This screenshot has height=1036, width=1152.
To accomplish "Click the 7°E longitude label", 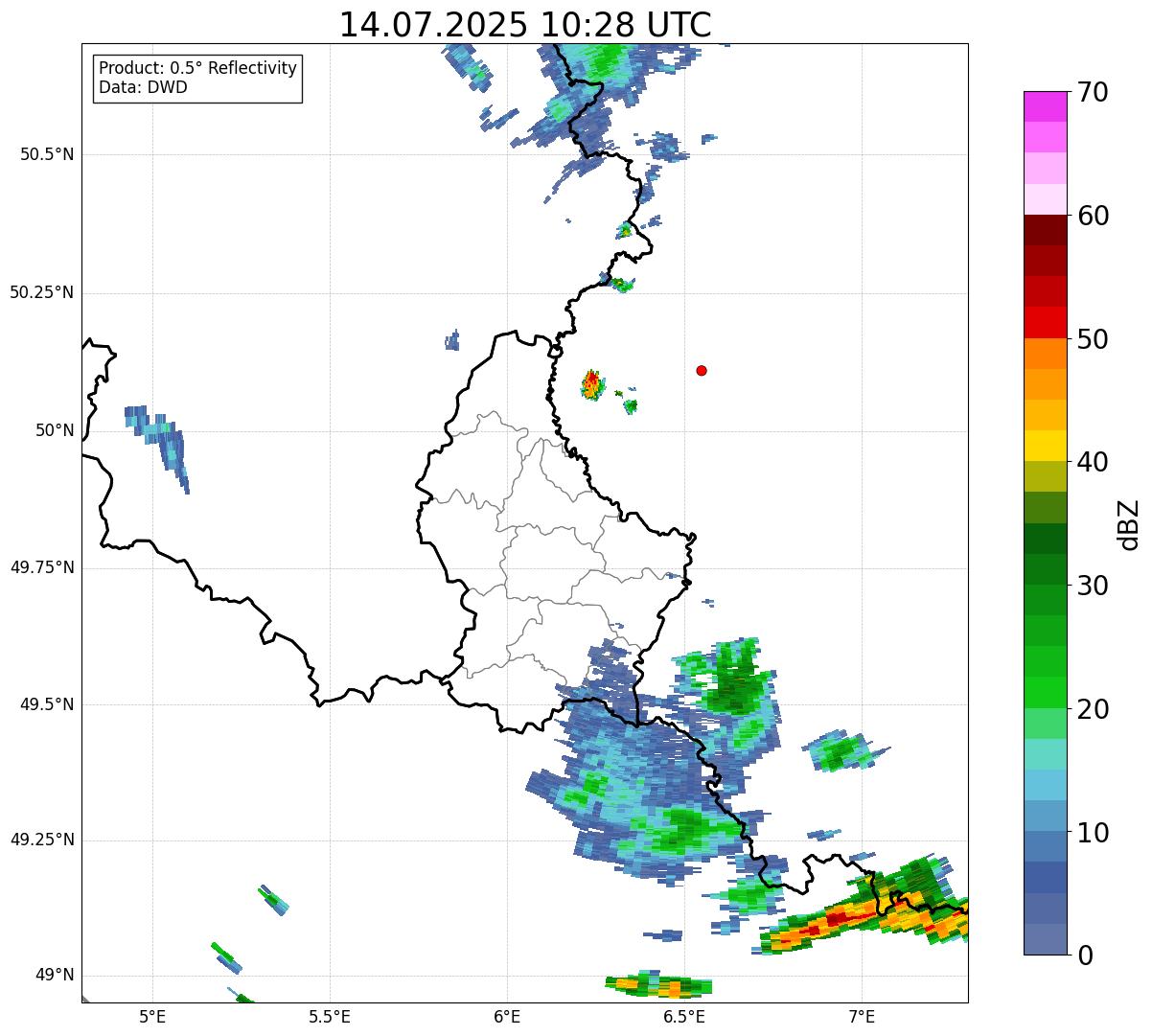I will click(862, 1016).
